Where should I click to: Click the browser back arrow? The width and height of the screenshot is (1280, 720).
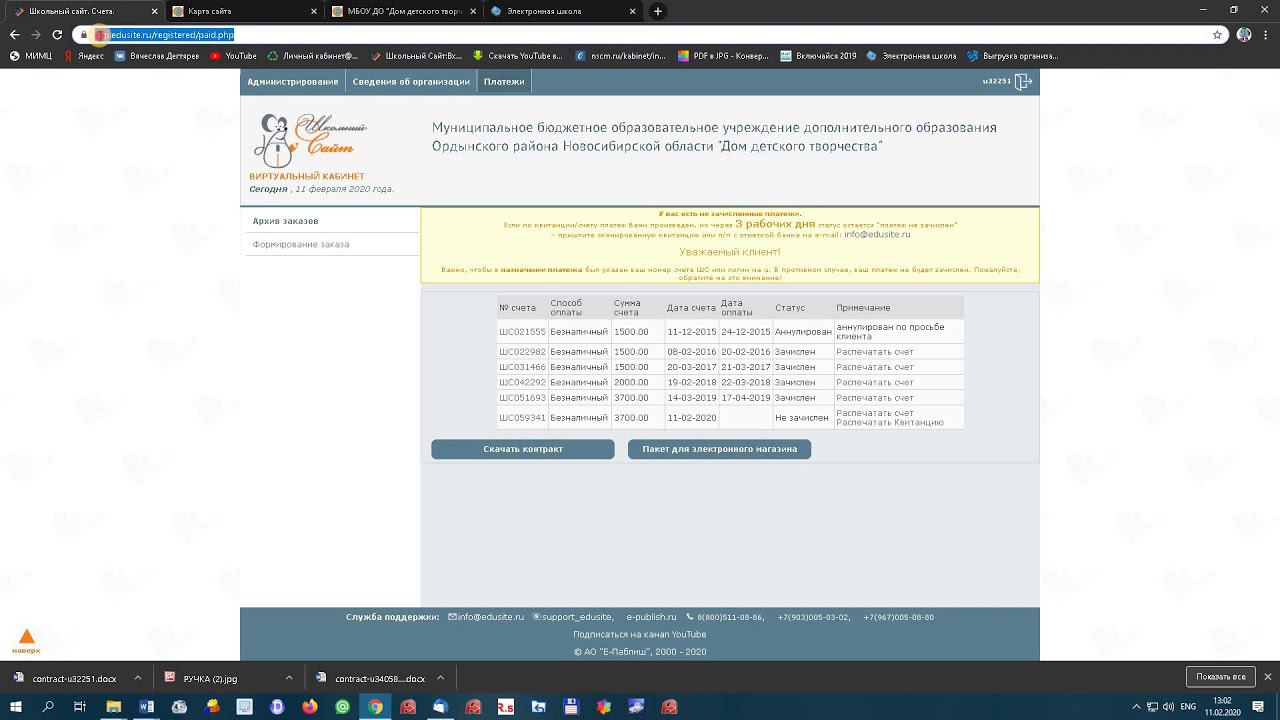click(14, 34)
